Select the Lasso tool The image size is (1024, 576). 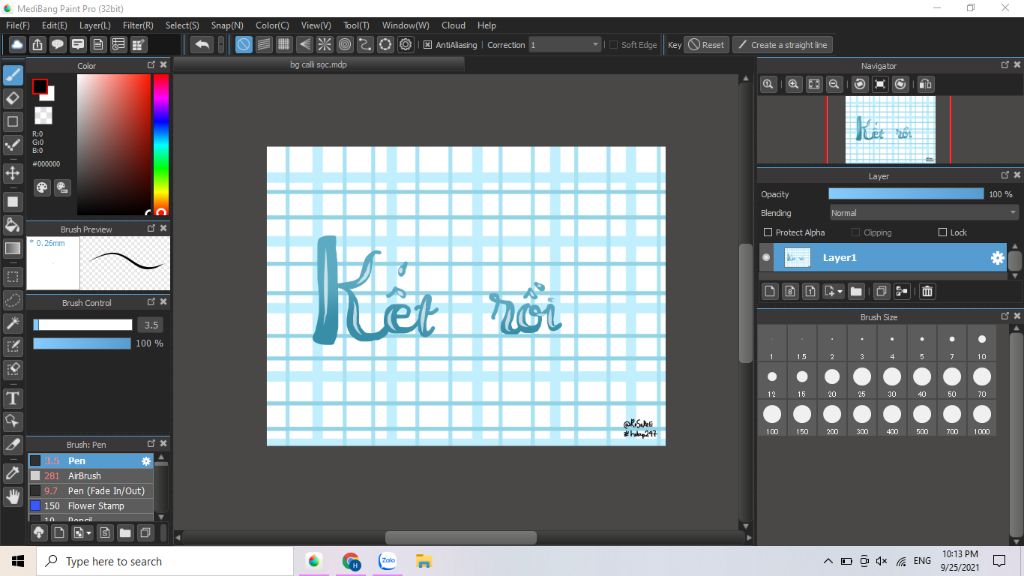click(12, 300)
